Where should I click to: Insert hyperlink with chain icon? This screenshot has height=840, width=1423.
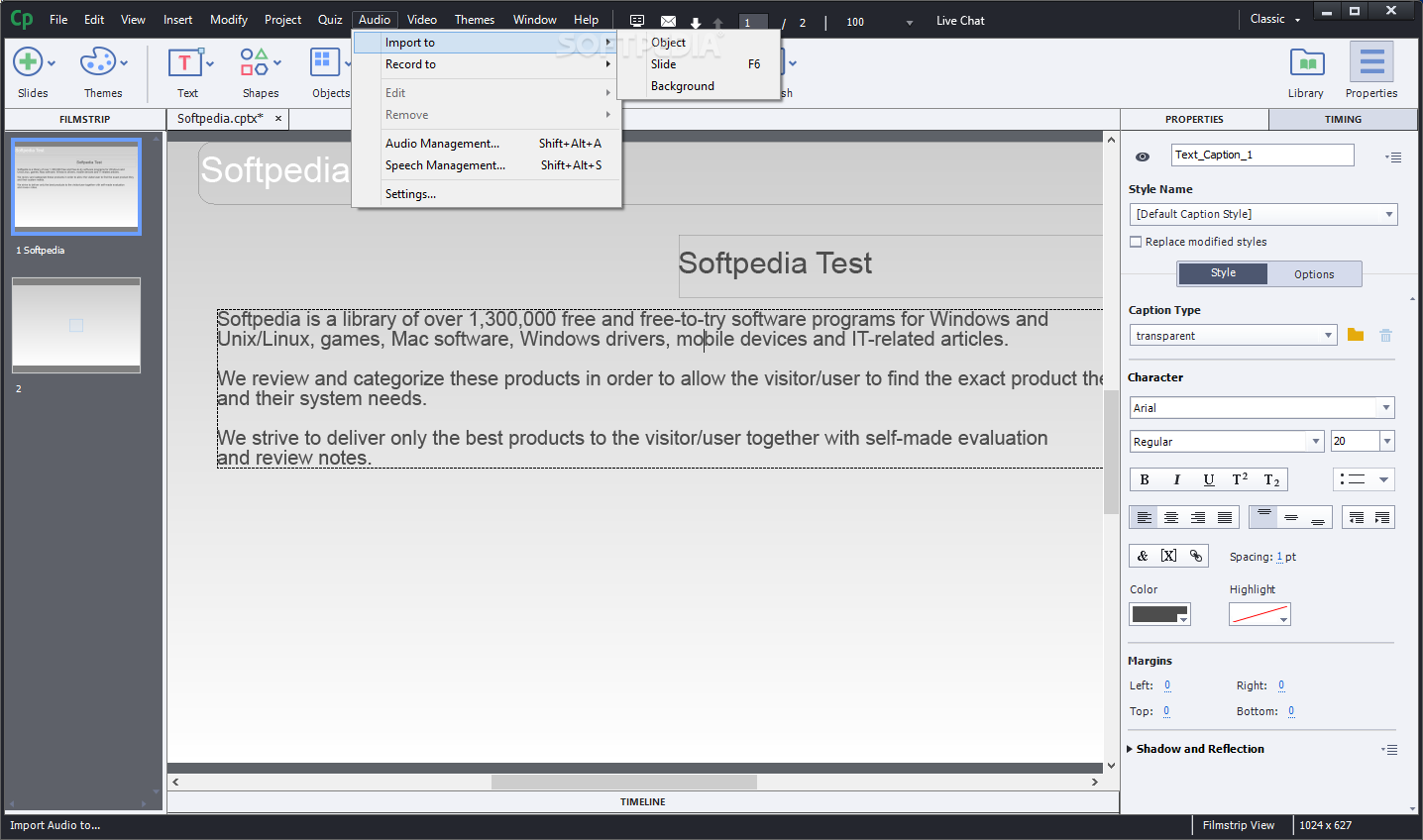(1196, 556)
